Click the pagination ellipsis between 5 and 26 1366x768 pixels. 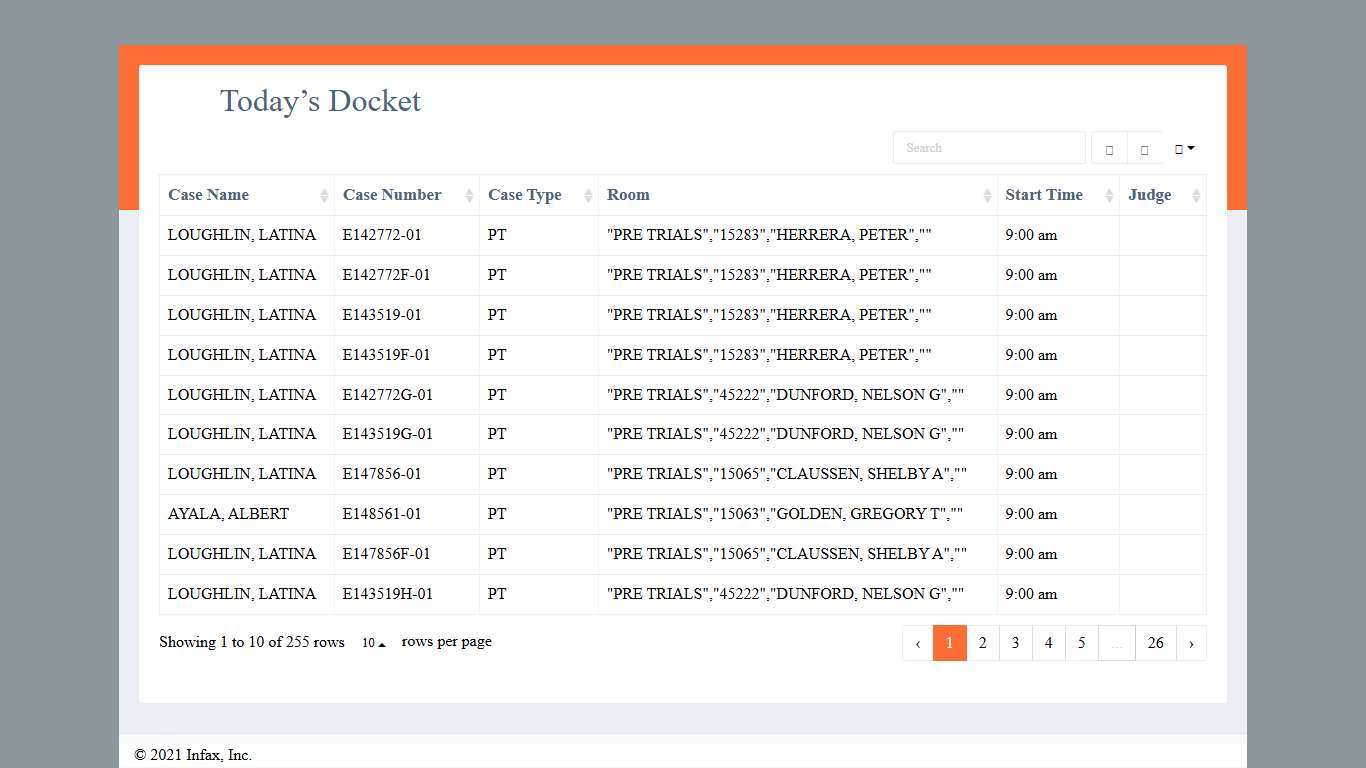1116,643
